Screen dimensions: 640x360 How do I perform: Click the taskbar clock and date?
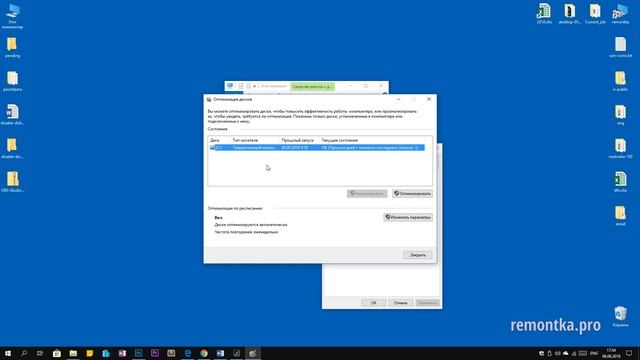click(x=611, y=353)
